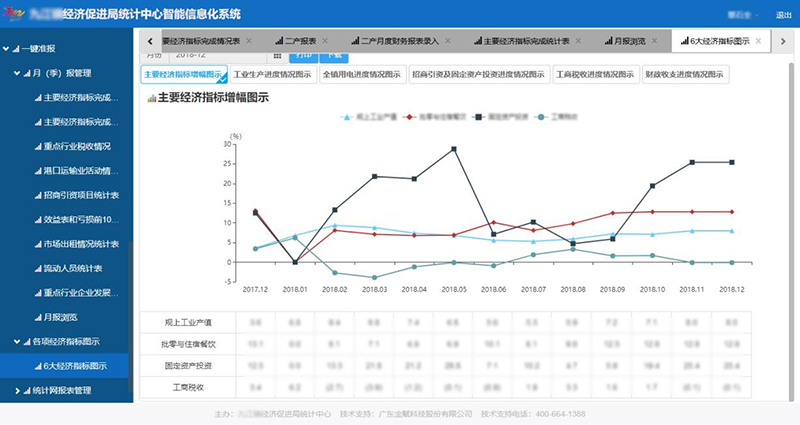
Task: Close the 6大经济指标图示 tab
Action: pyautogui.click(x=758, y=42)
